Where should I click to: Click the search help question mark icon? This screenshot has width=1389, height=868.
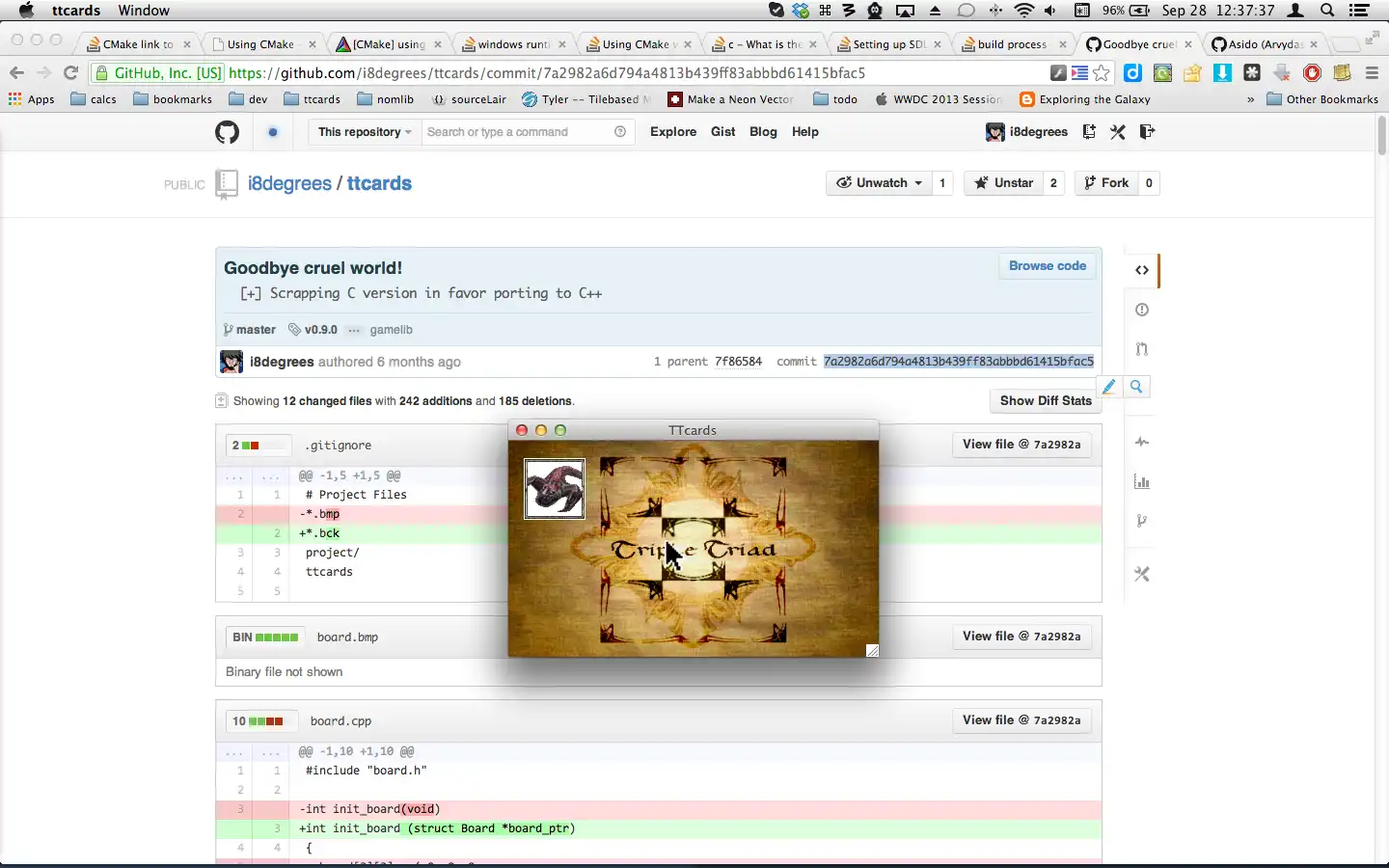(620, 132)
